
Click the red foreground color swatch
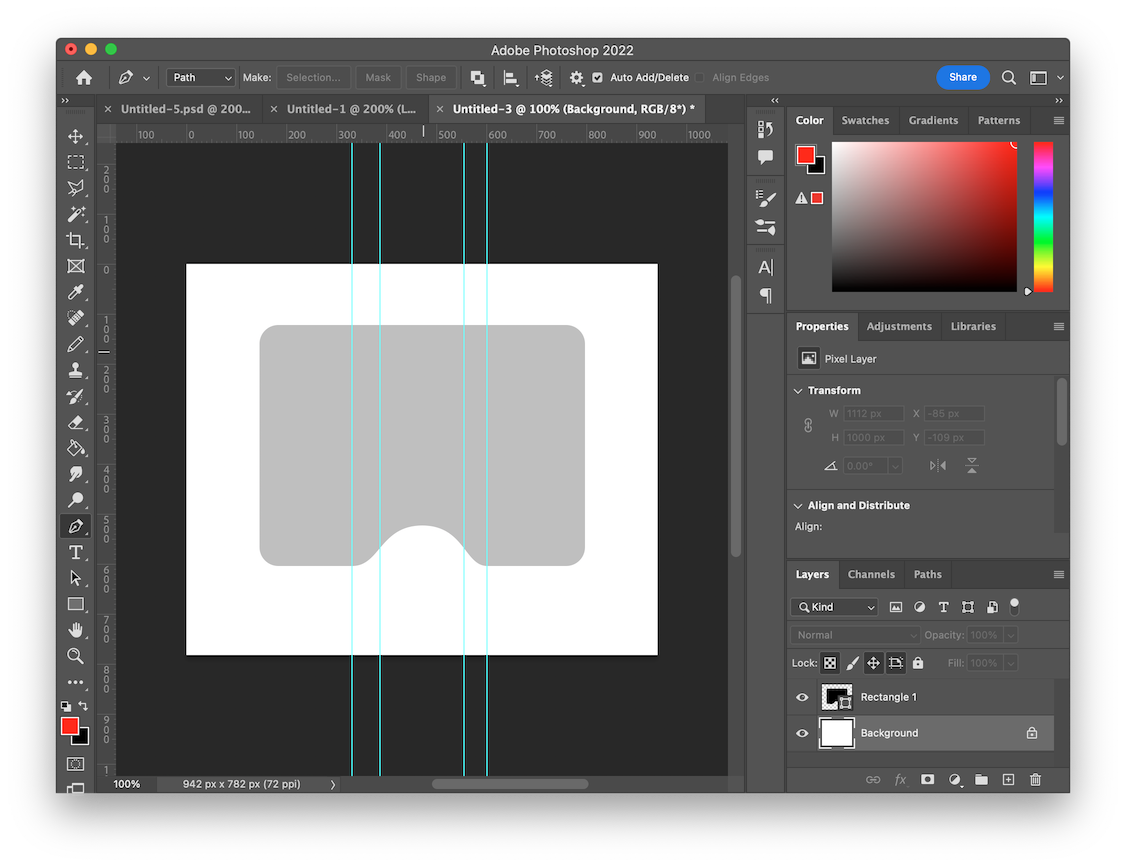click(x=70, y=726)
